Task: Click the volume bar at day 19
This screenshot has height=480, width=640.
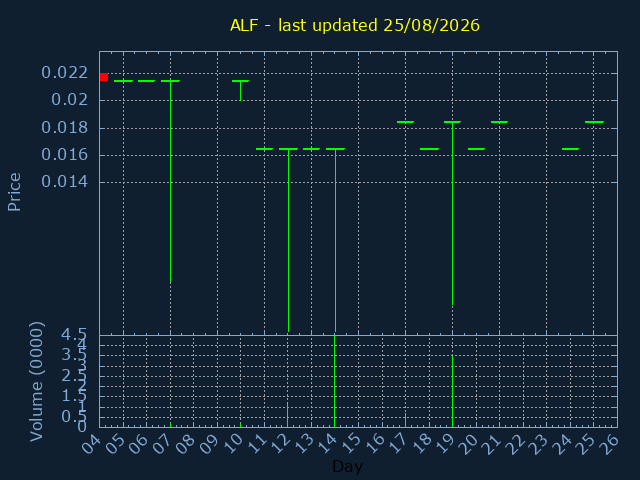Action: (x=452, y=391)
